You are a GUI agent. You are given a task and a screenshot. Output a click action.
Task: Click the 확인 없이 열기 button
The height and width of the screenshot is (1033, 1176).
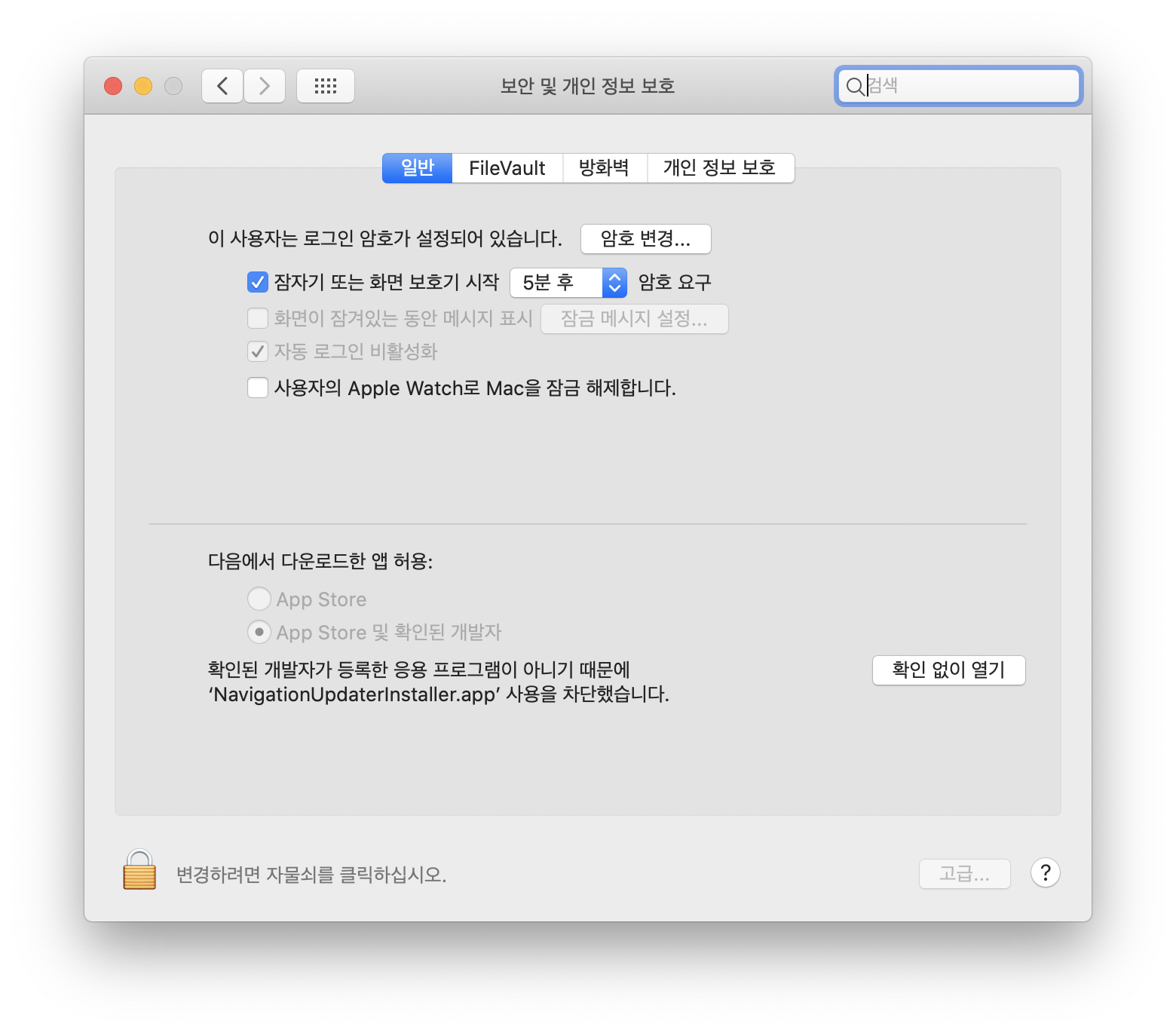(x=948, y=670)
